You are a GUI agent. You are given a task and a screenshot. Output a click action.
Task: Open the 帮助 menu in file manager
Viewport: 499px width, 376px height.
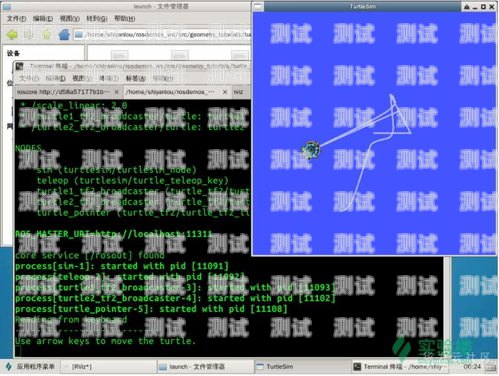point(125,18)
